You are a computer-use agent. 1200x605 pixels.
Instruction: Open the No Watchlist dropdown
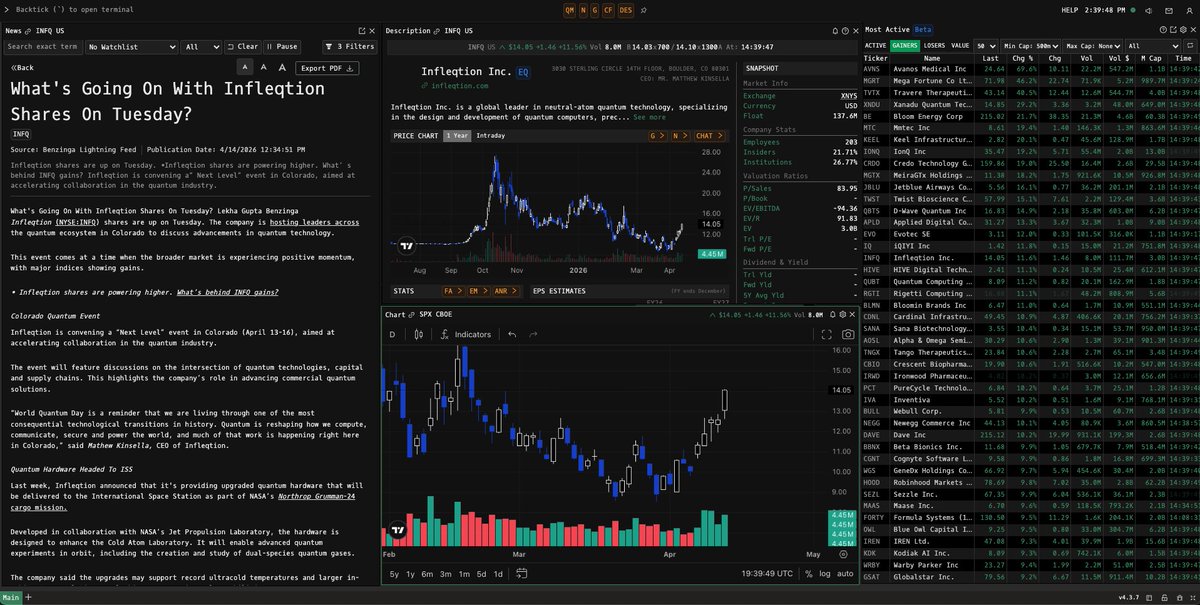[132, 46]
